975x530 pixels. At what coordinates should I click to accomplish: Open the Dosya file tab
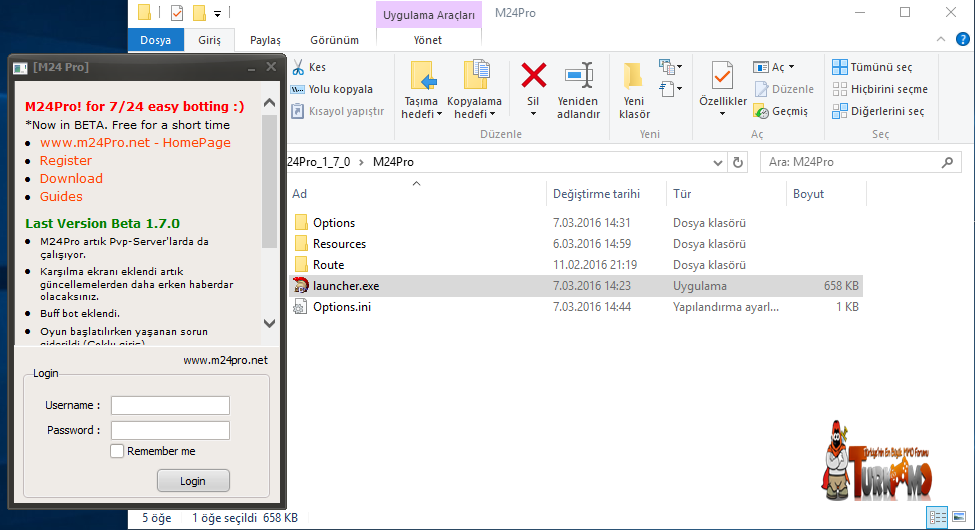point(155,40)
